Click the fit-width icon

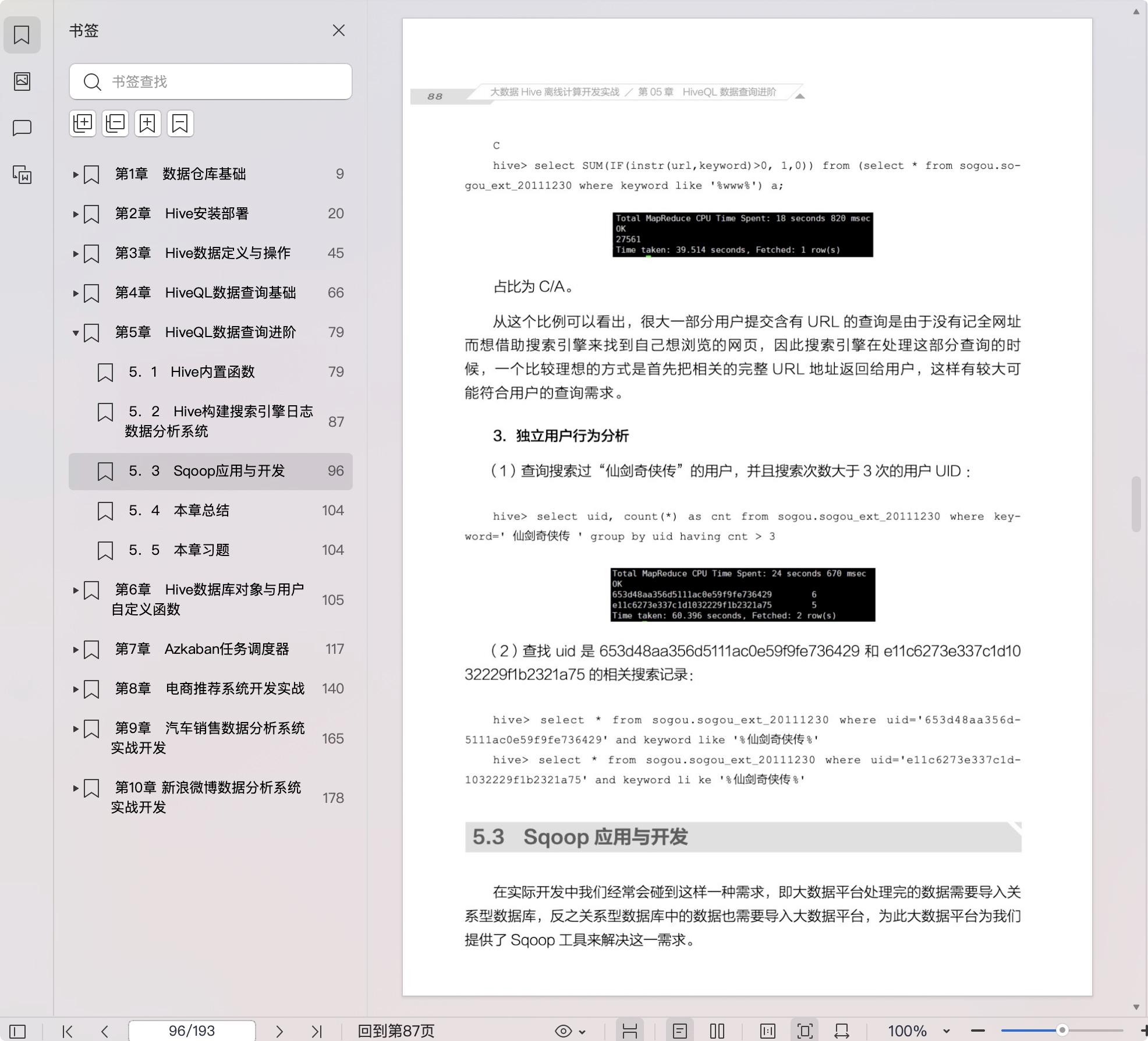click(842, 1031)
